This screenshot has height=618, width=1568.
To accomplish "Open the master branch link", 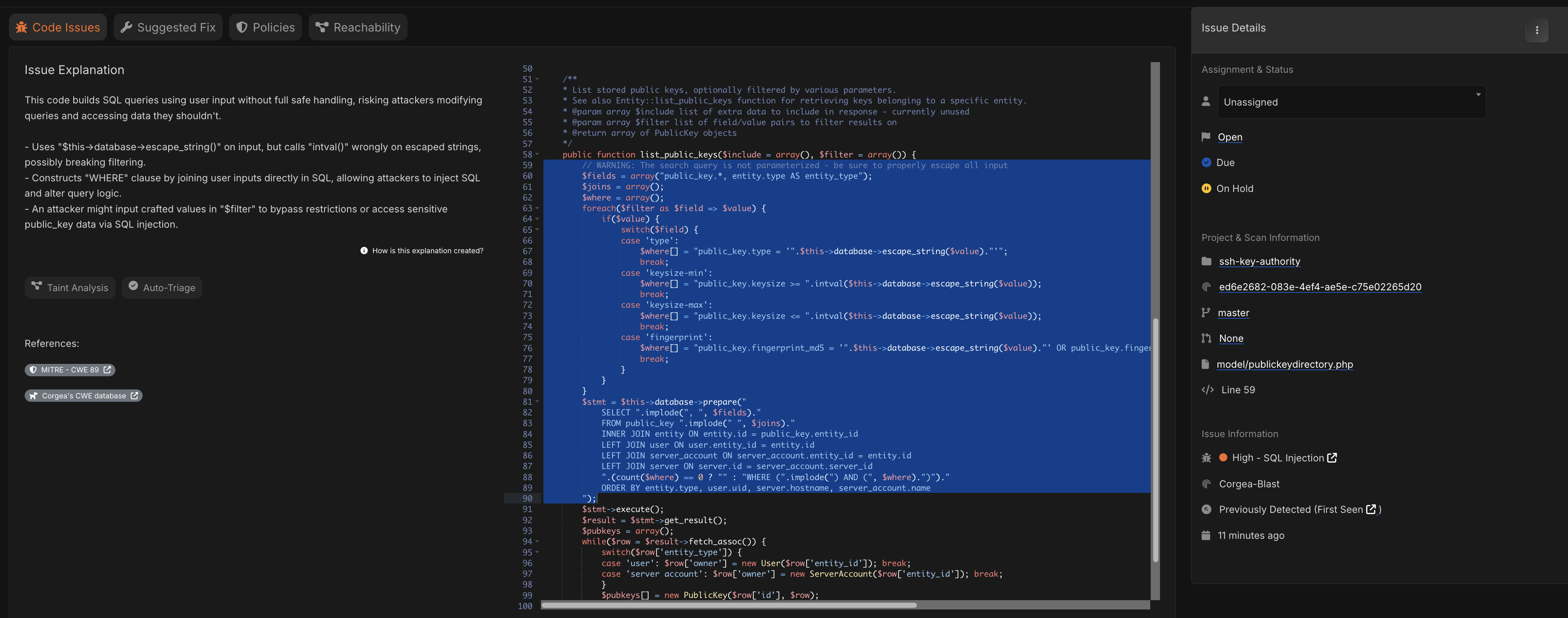I will click(1233, 313).
